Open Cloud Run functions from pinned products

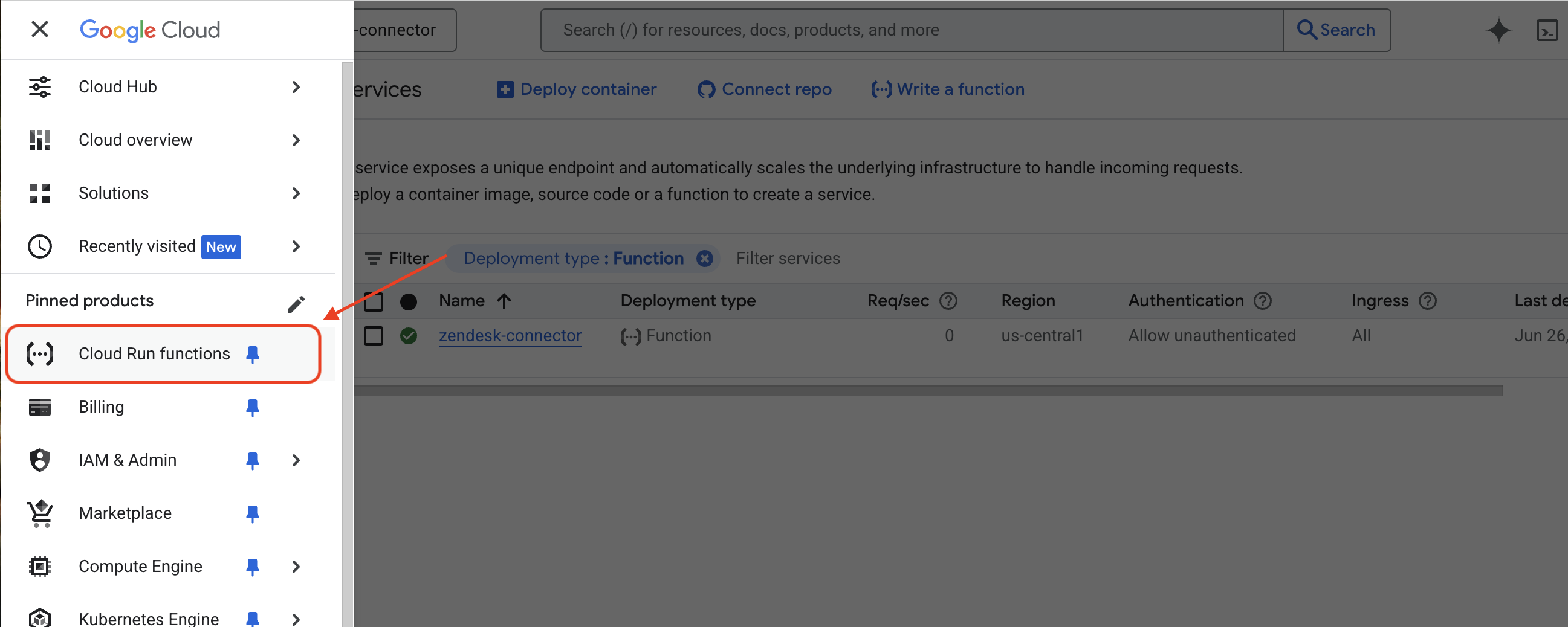154,353
